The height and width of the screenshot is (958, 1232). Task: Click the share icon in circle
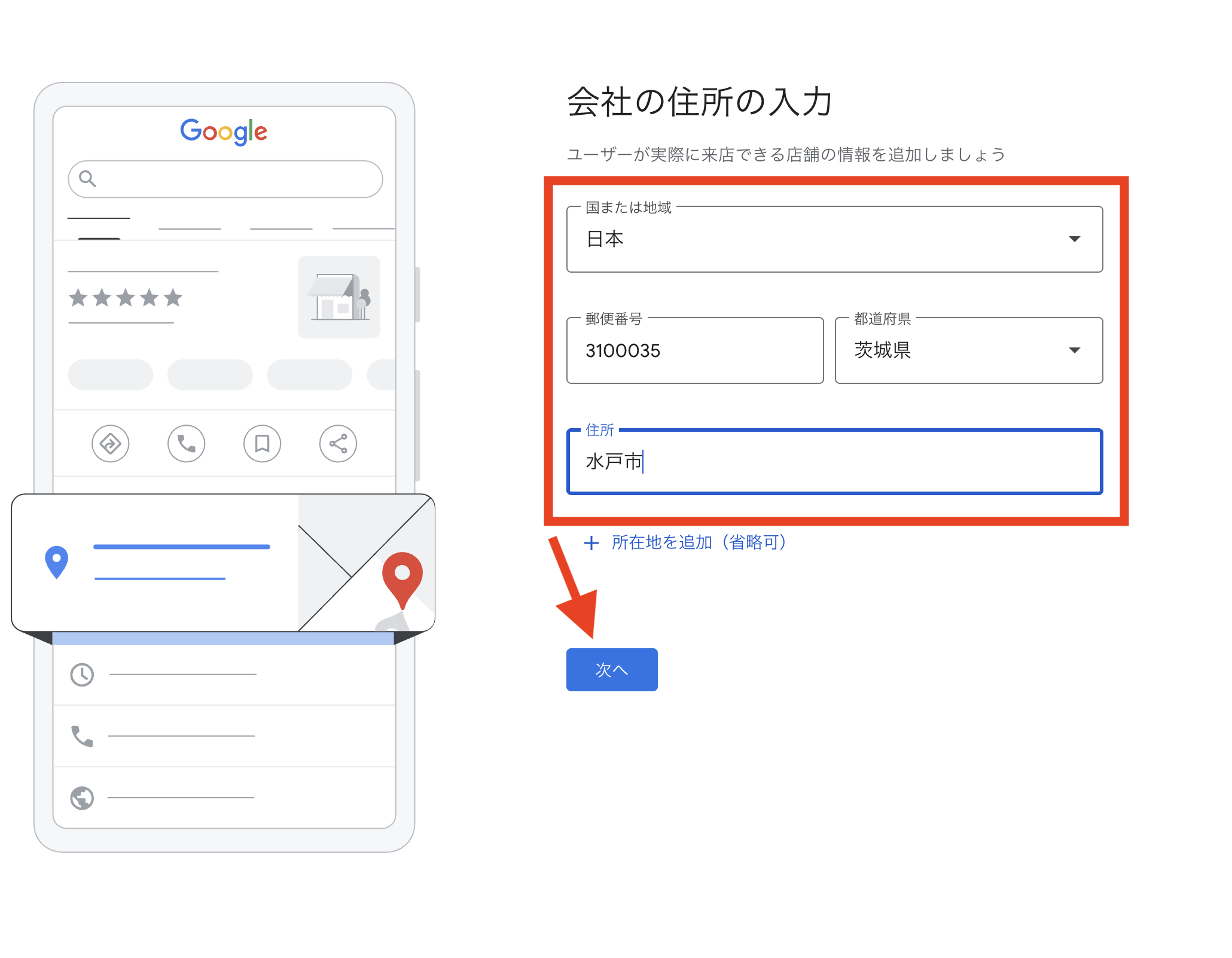[338, 444]
